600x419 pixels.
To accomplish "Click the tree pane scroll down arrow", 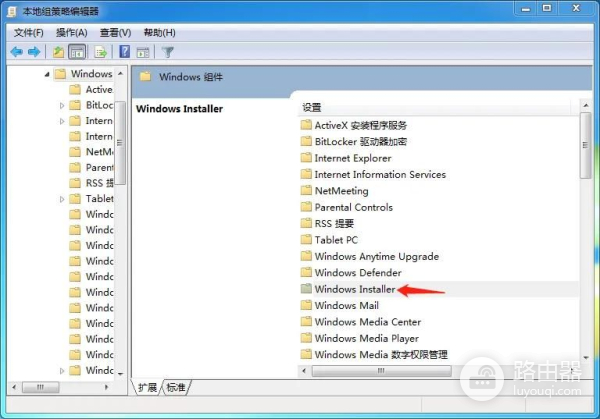I will (121, 374).
